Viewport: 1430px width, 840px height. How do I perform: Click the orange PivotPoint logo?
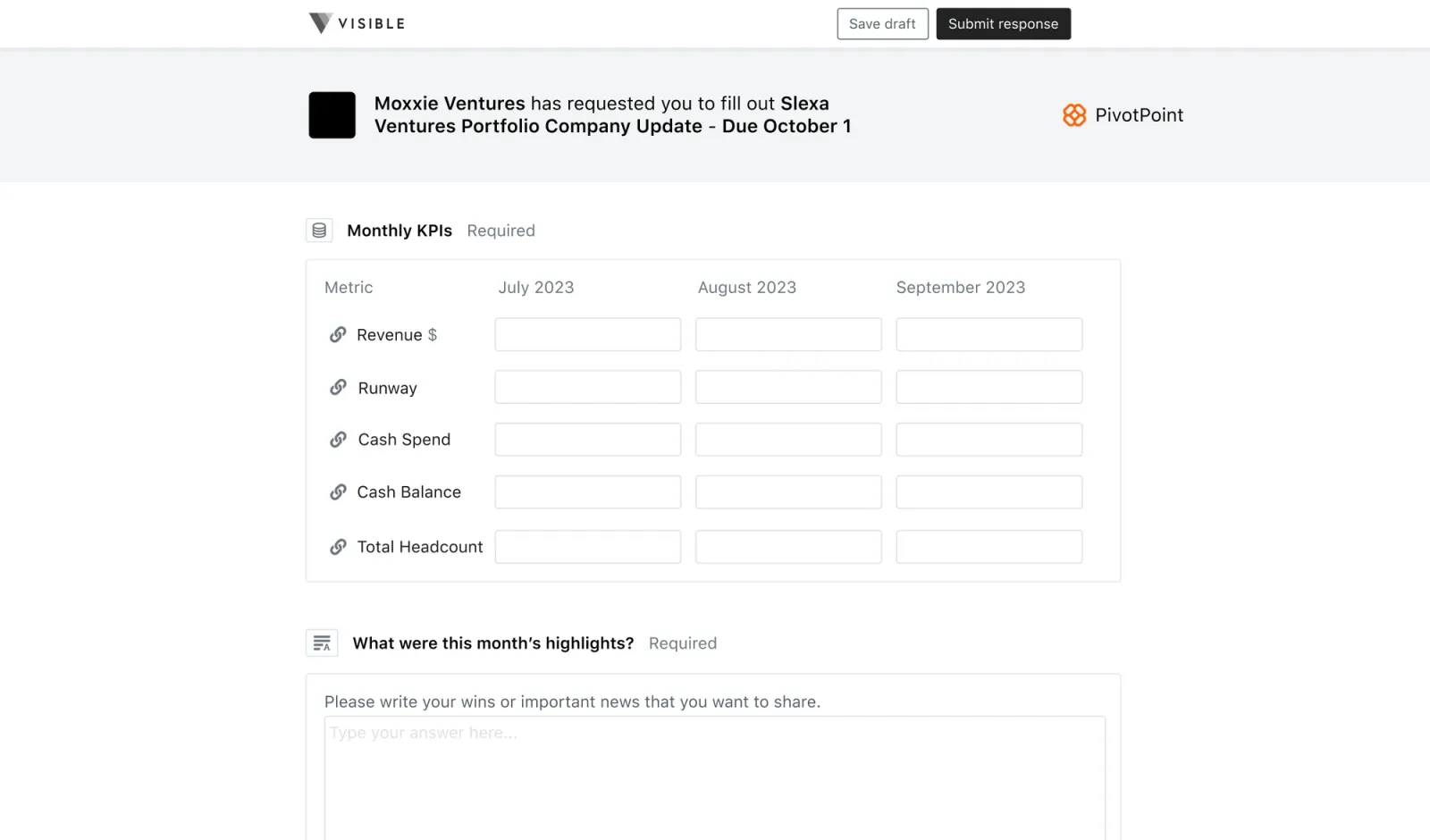(1074, 115)
